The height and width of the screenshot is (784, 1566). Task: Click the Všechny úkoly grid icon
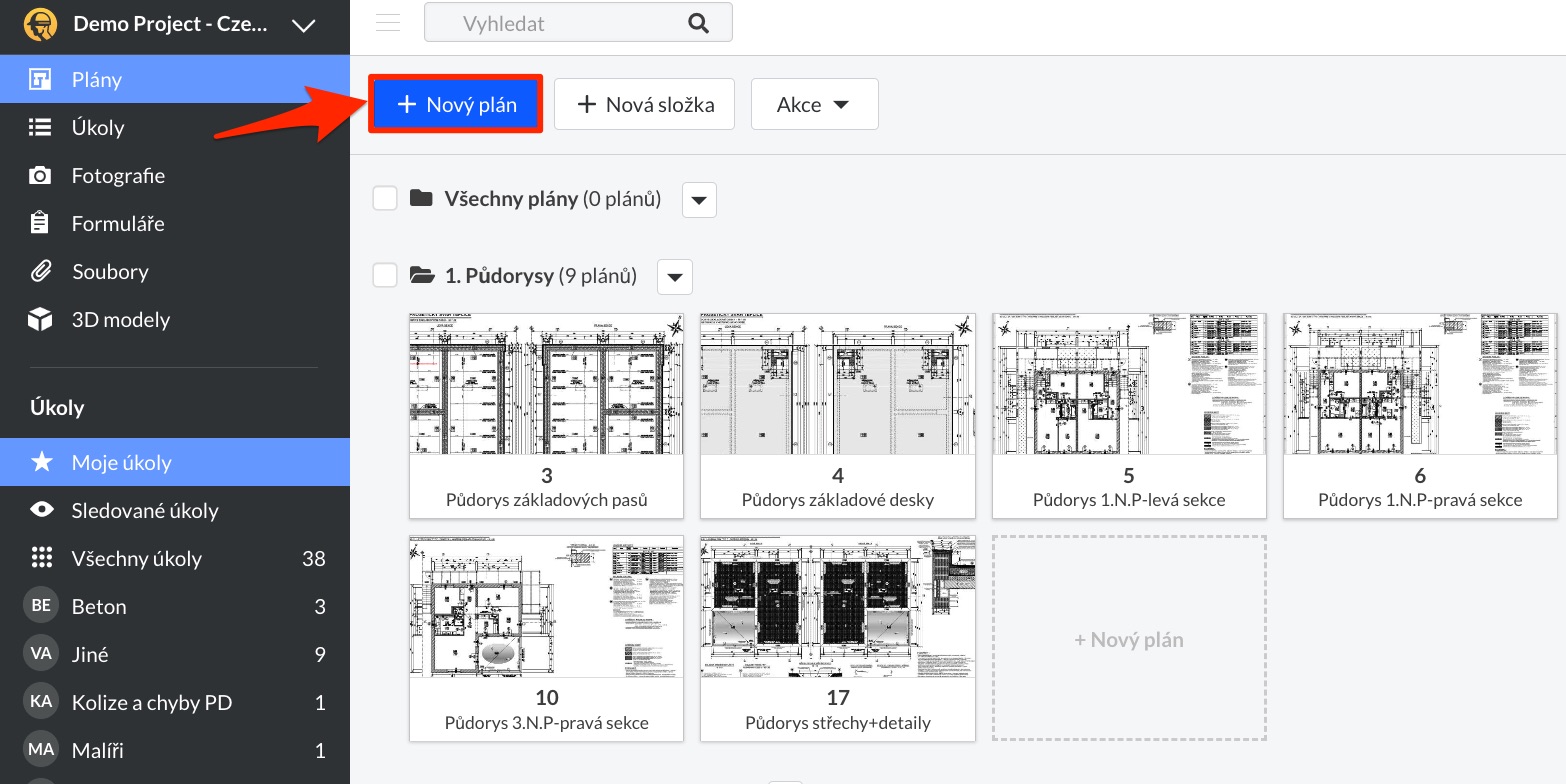point(41,558)
